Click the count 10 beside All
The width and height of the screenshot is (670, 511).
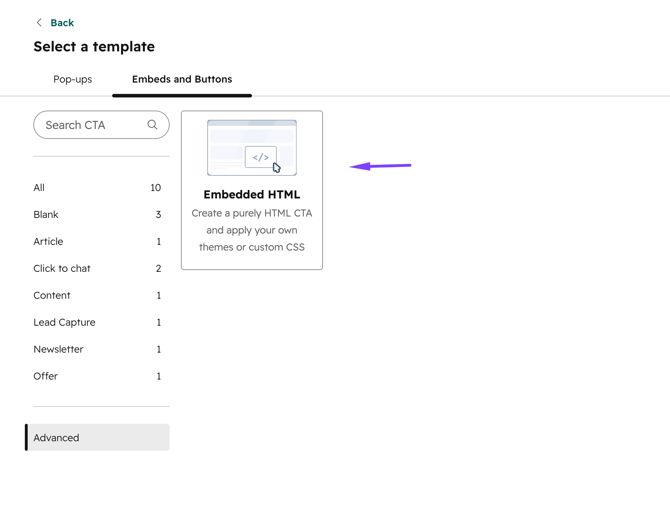pyautogui.click(x=156, y=188)
